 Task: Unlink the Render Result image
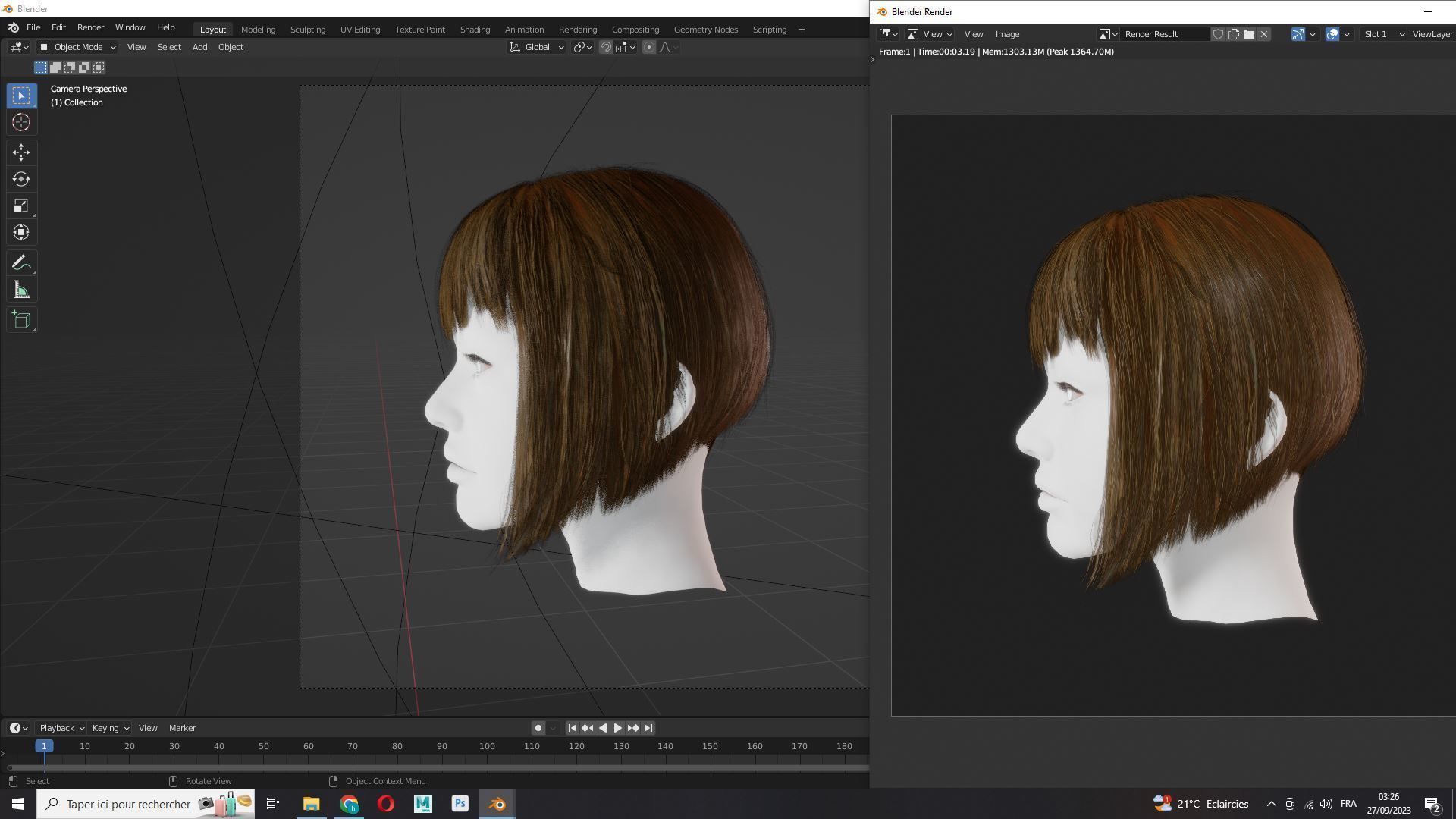(1264, 34)
